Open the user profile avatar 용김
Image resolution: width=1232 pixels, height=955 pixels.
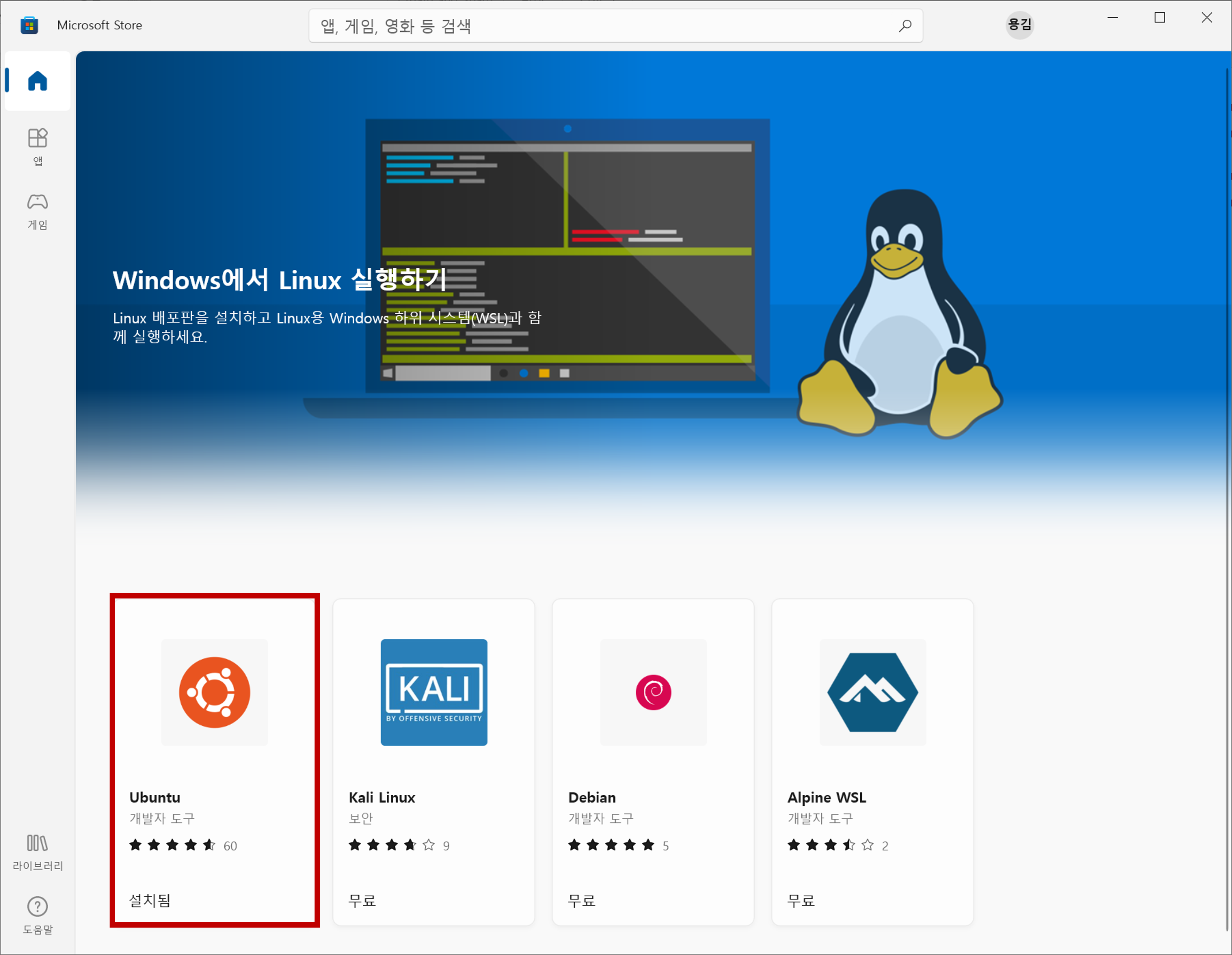coord(1019,25)
